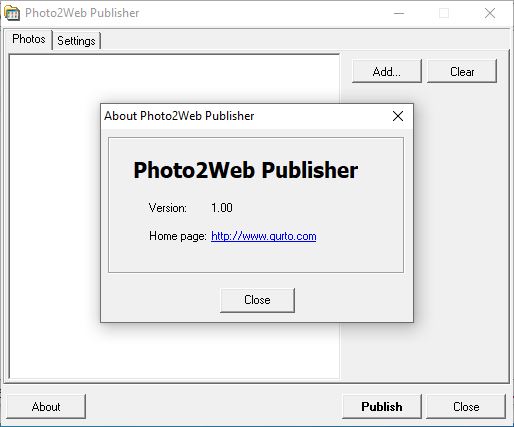Click the bold Publish button

382,407
